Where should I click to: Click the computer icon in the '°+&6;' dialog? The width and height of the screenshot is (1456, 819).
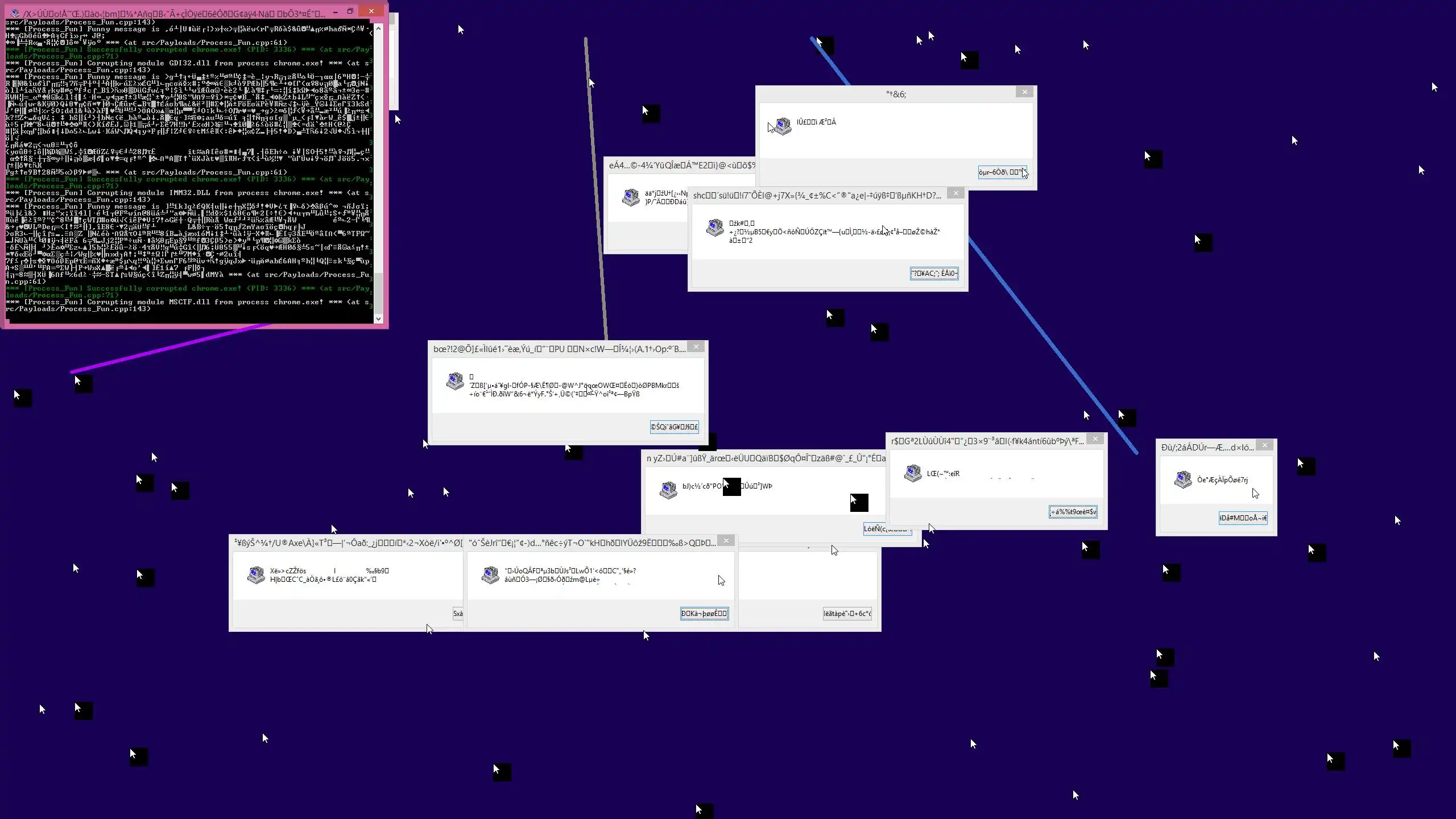tap(783, 126)
